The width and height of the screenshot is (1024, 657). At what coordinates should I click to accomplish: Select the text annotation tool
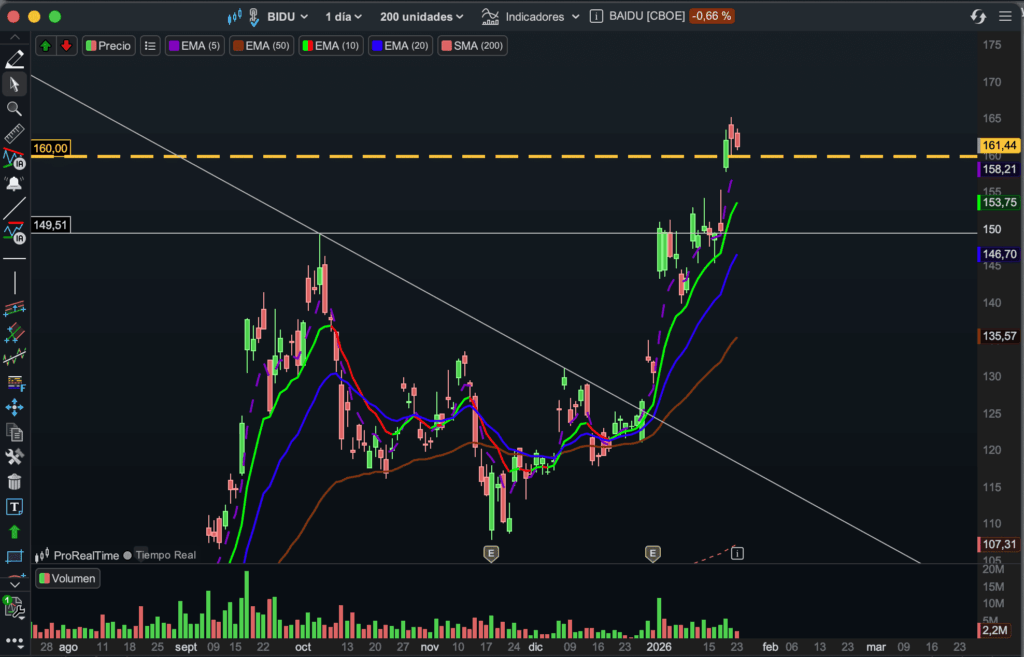(x=14, y=507)
